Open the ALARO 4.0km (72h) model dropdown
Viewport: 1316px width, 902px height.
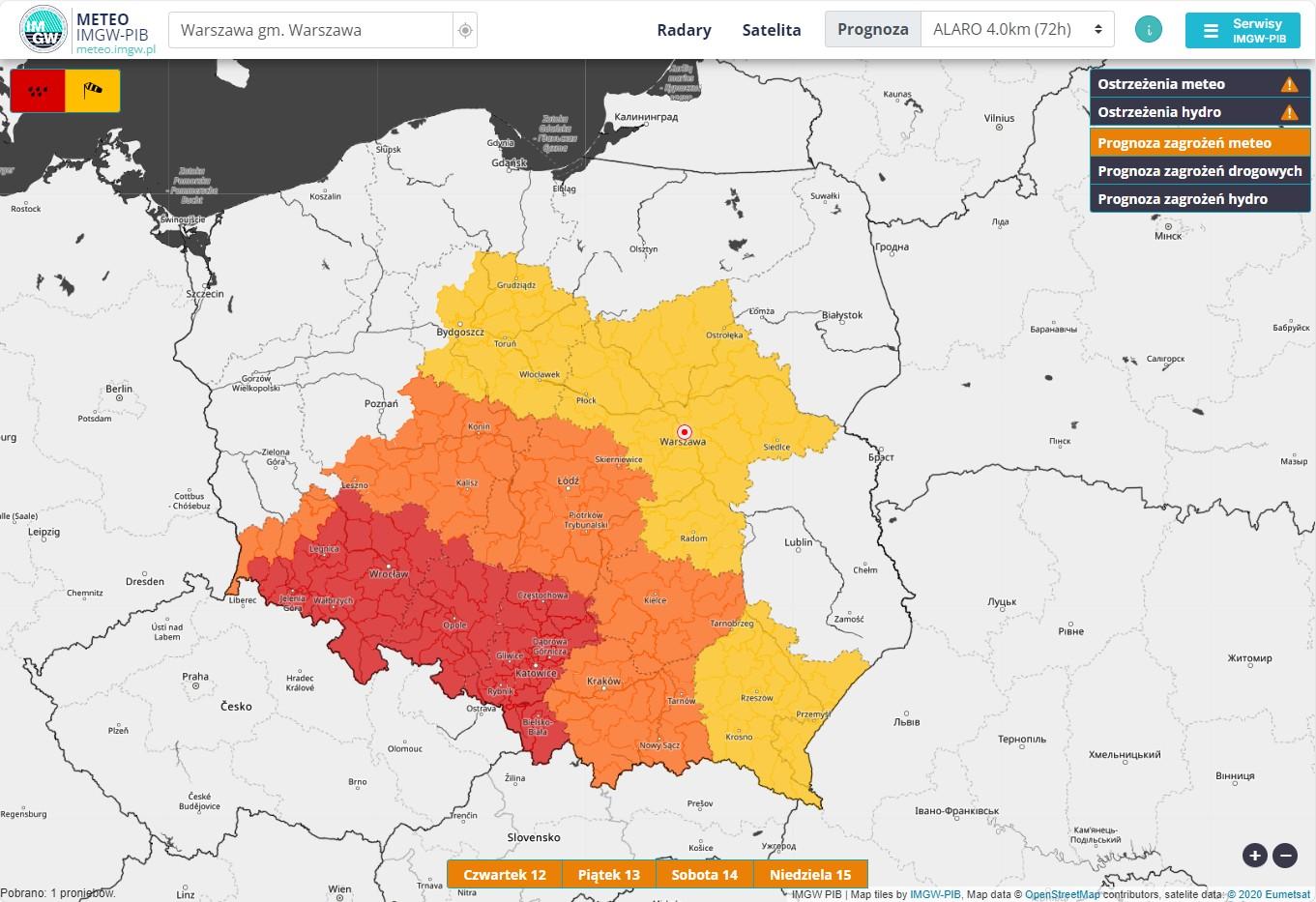pos(1016,30)
